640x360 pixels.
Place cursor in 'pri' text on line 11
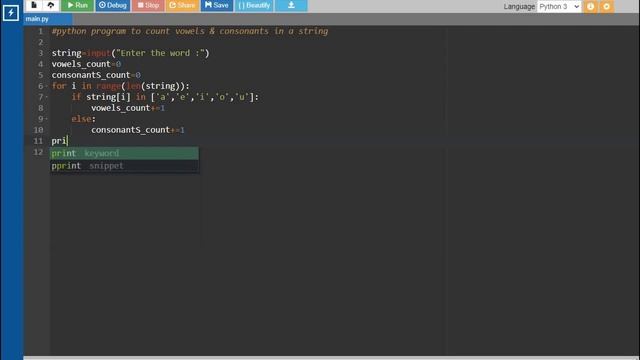59,141
